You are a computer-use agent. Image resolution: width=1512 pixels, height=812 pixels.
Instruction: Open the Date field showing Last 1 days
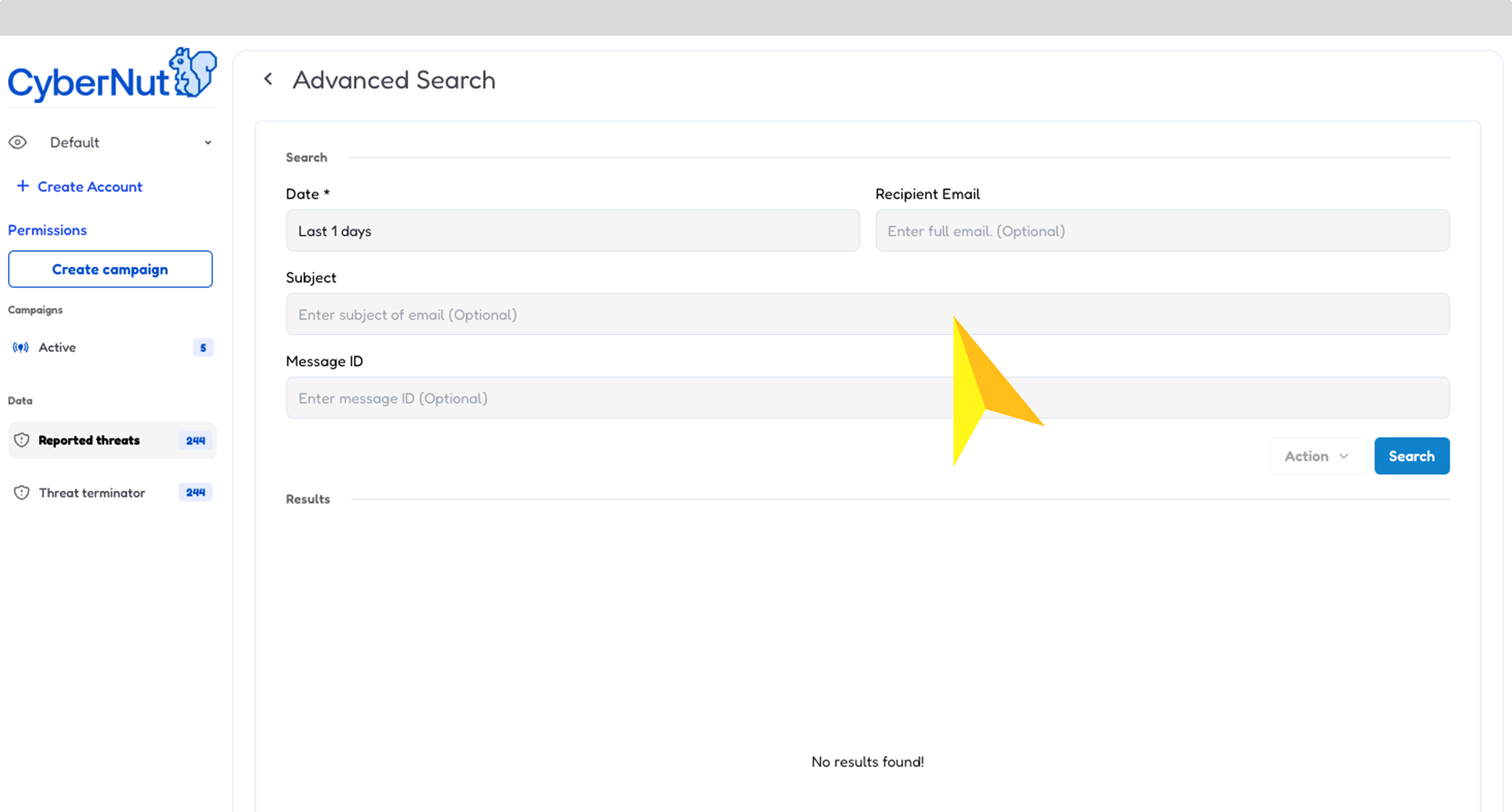click(572, 231)
